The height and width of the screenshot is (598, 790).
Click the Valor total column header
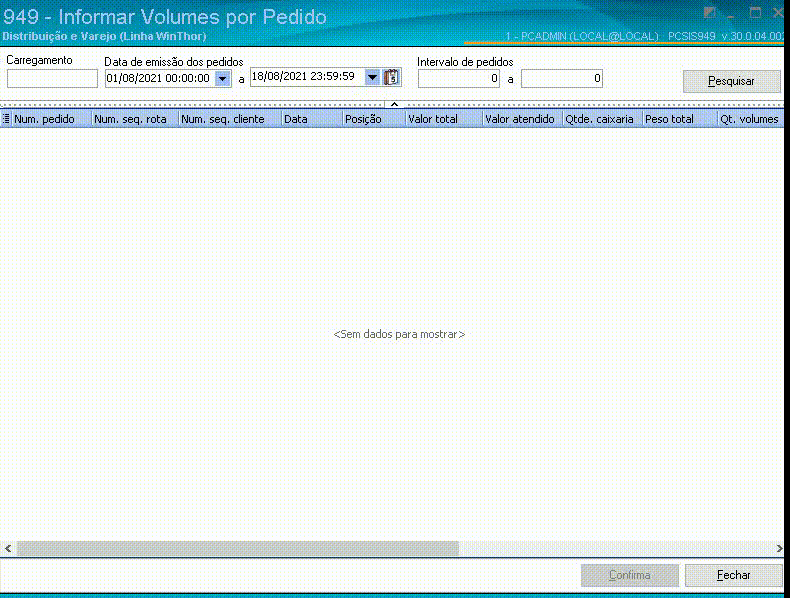coord(444,119)
